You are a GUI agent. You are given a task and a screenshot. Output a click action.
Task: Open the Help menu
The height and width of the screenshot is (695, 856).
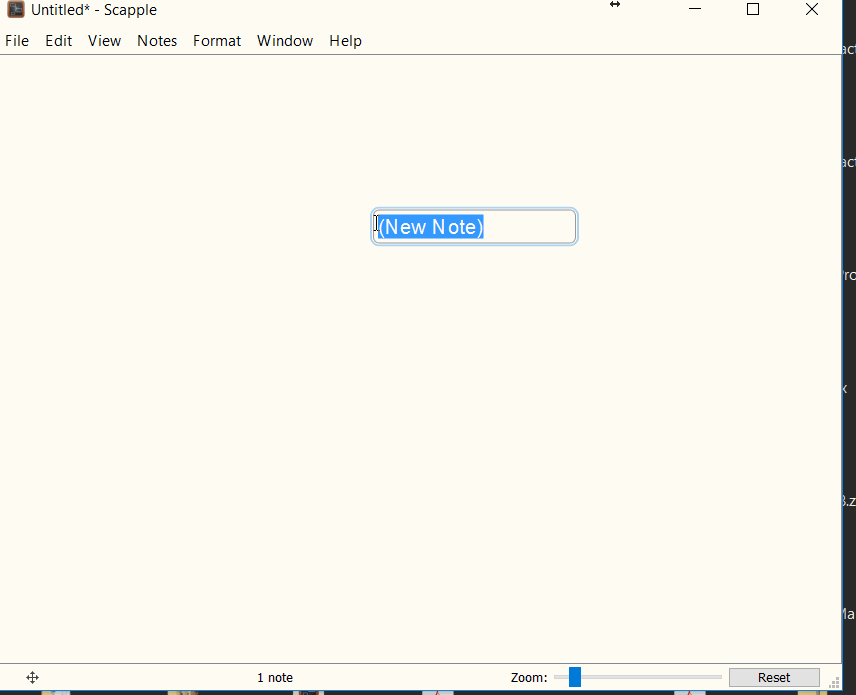pyautogui.click(x=346, y=41)
